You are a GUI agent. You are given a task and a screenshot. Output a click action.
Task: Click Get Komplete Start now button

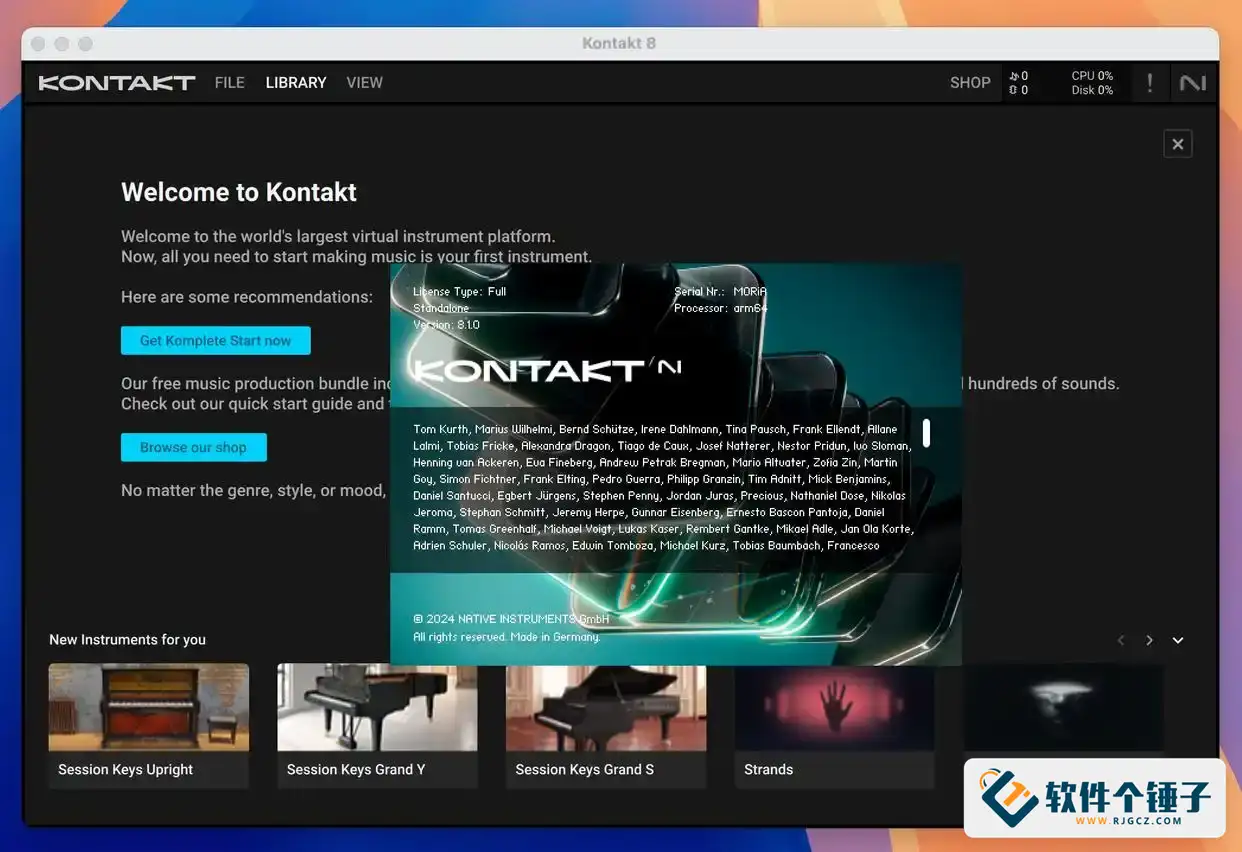coord(216,340)
